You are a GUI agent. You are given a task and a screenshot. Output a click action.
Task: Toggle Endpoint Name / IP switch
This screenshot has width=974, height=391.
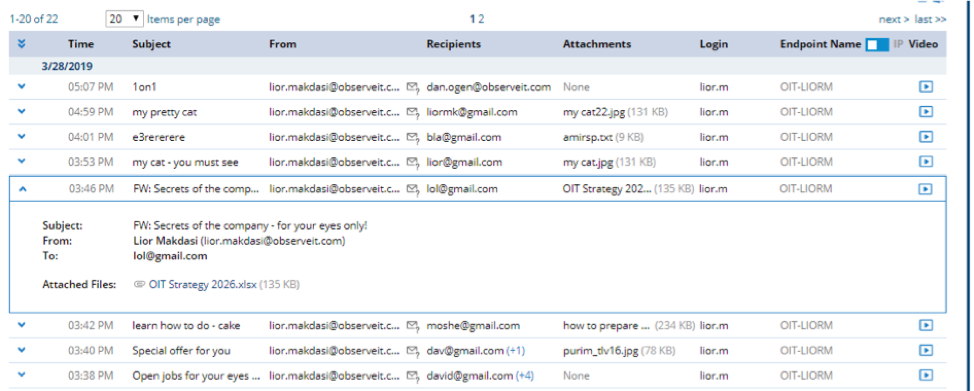click(x=877, y=44)
